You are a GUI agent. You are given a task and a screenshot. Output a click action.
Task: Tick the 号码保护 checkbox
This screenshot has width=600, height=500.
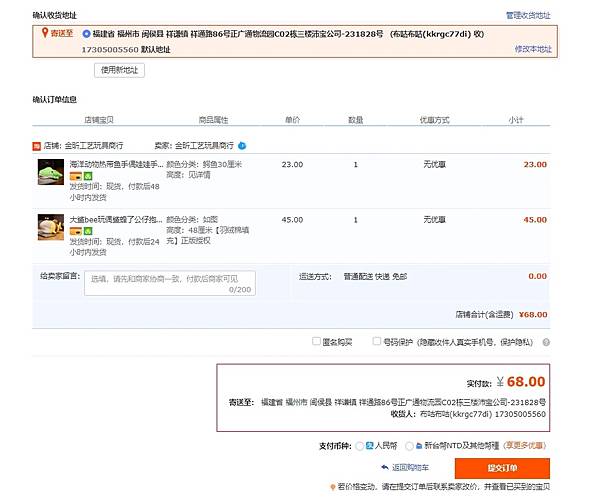click(377, 341)
